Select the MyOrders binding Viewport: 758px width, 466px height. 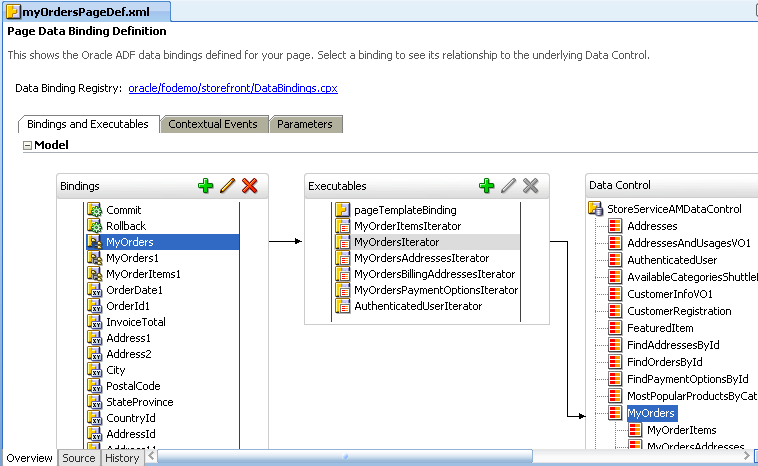pos(163,242)
